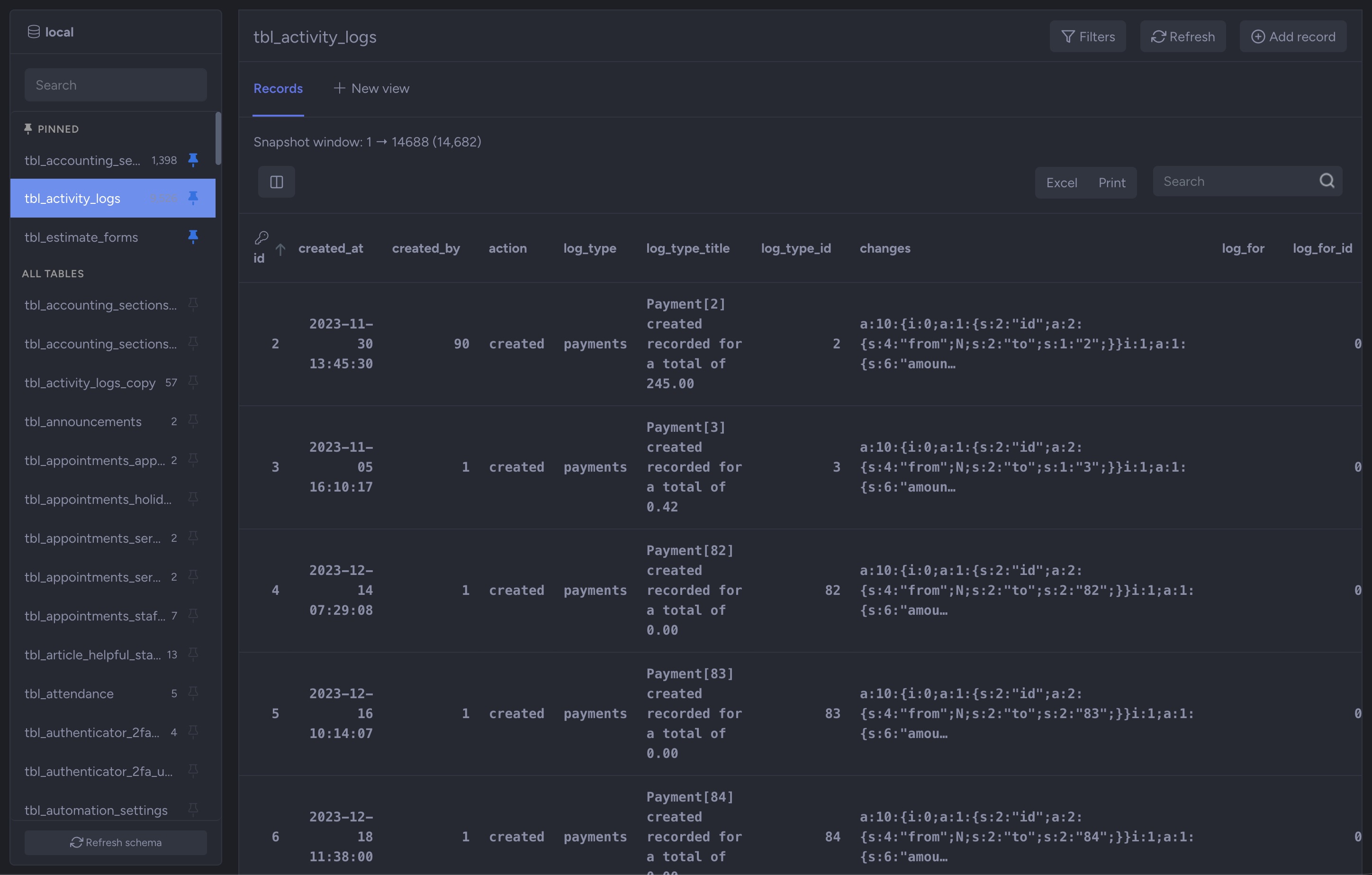Refresh the database schema
This screenshot has width=1372, height=875.
[x=116, y=842]
